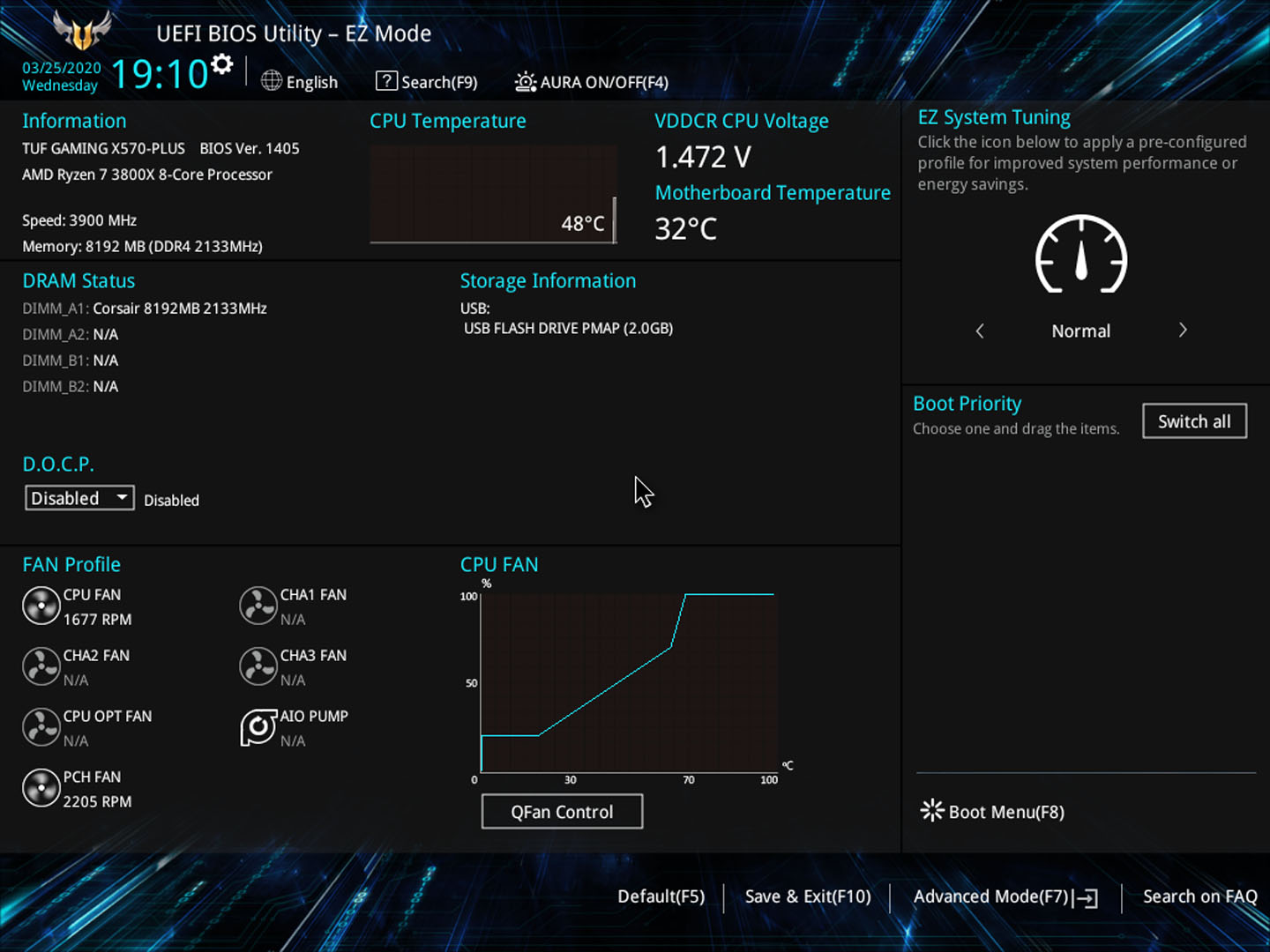Open Search on FAQ link
Viewport: 1270px width, 952px height.
click(x=1199, y=897)
